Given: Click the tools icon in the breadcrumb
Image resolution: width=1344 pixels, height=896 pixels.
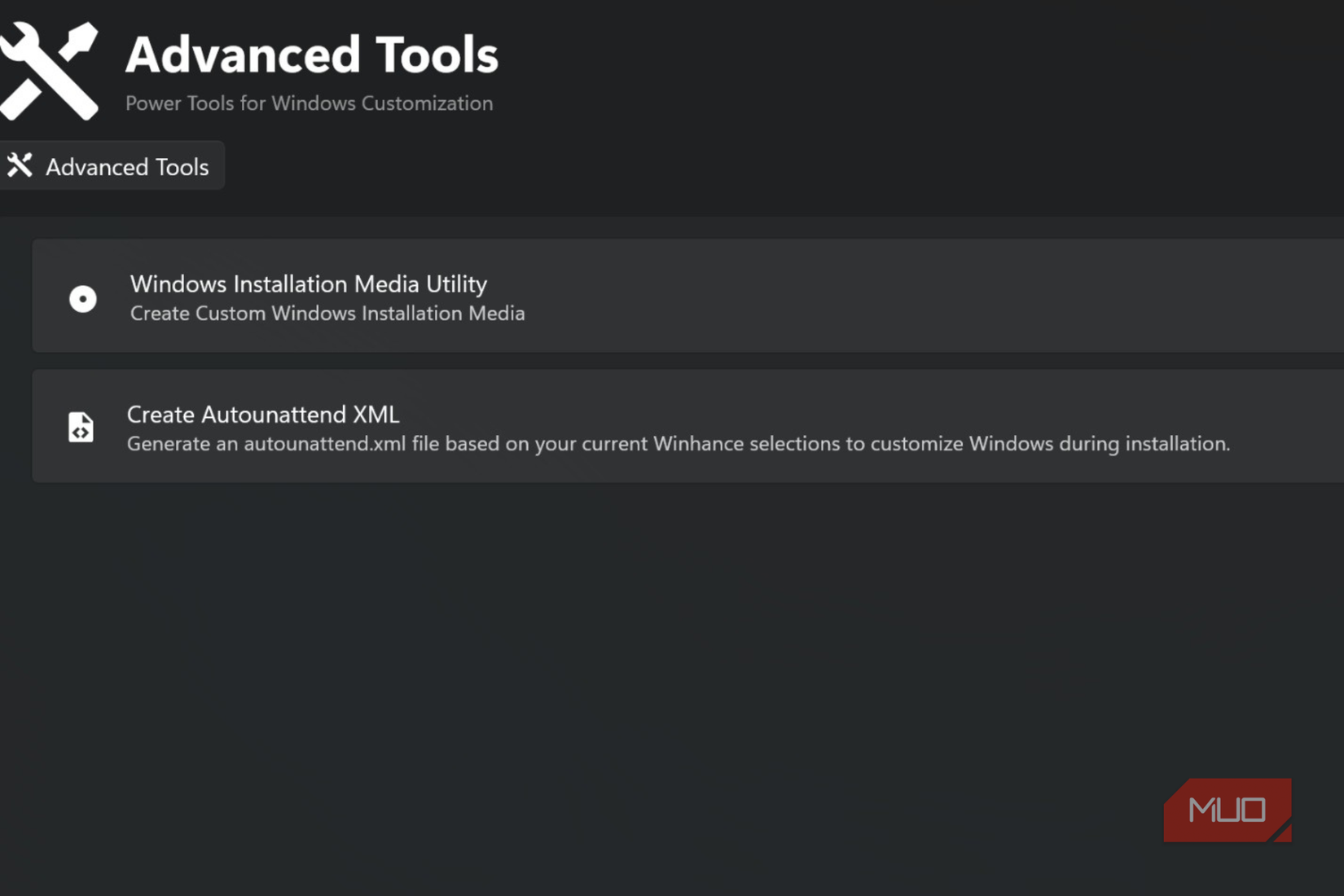Looking at the screenshot, I should coord(20,165).
